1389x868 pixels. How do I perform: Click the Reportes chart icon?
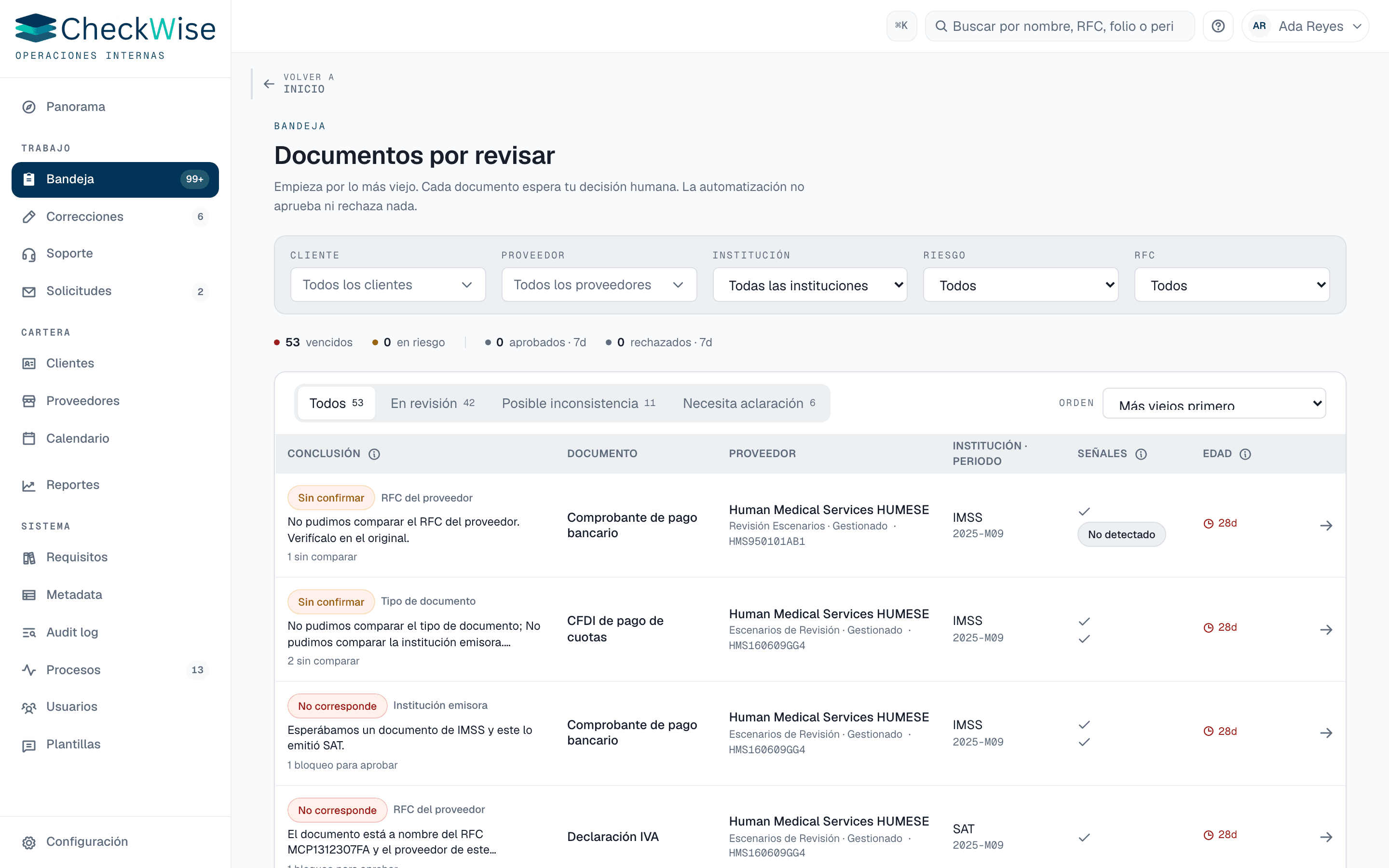(29, 485)
